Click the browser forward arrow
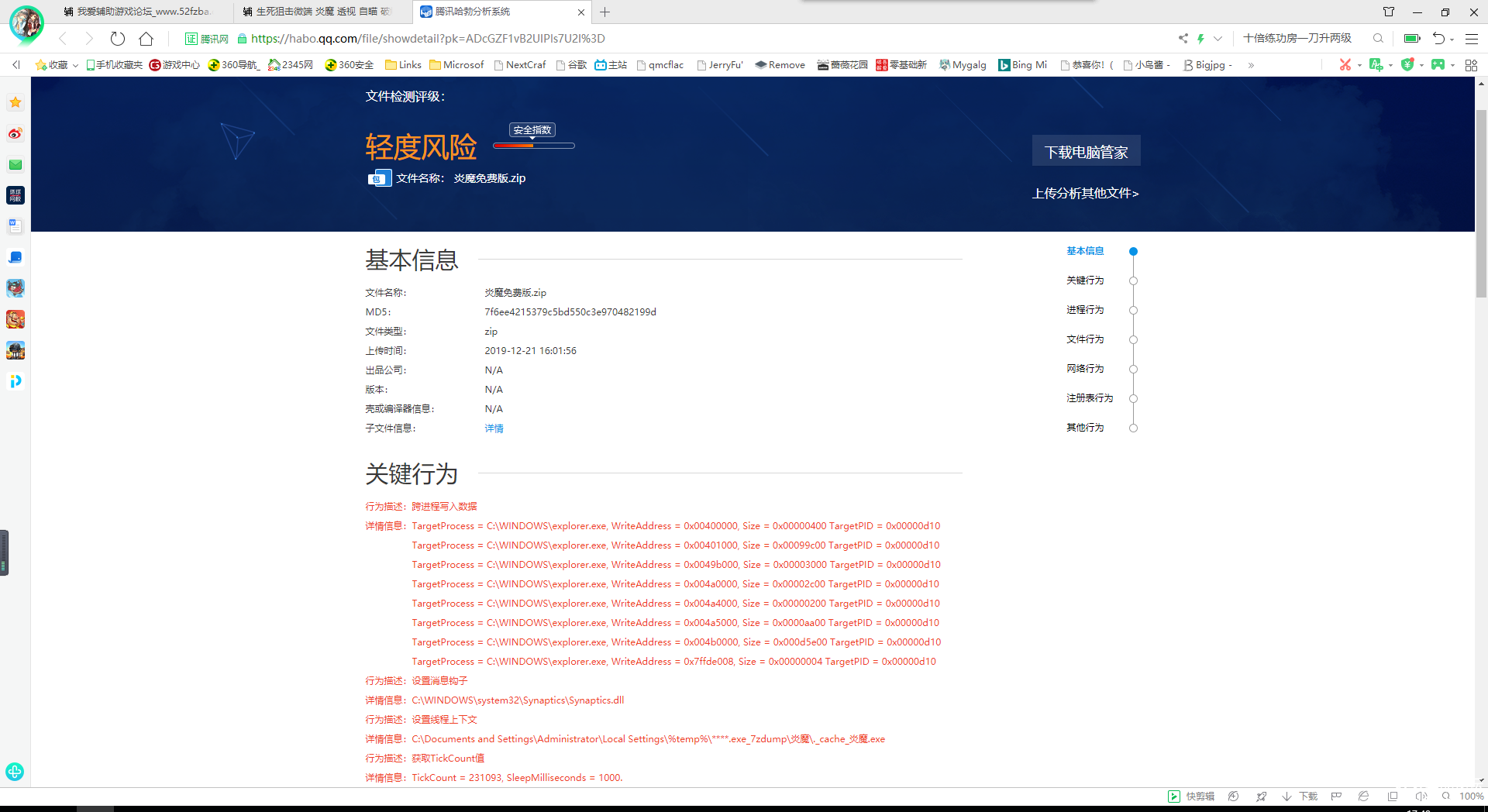 (89, 39)
